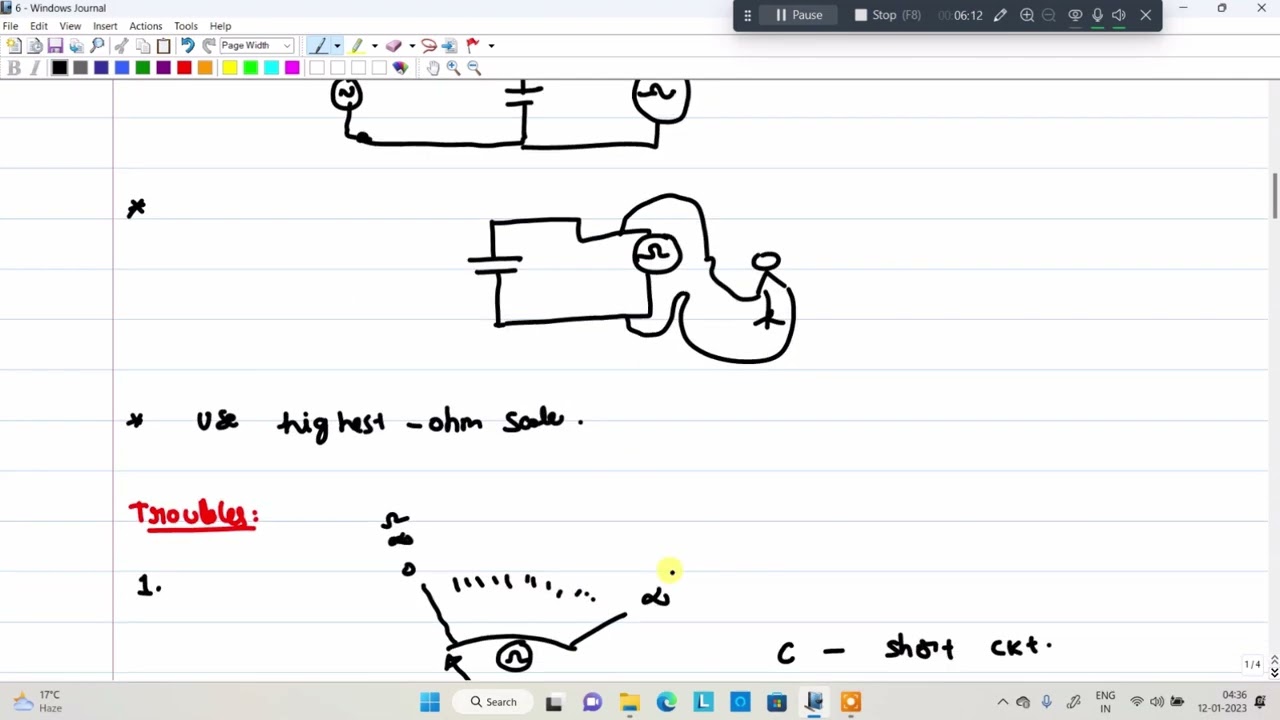1280x720 pixels.
Task: Open the Insert menu
Action: [x=105, y=26]
